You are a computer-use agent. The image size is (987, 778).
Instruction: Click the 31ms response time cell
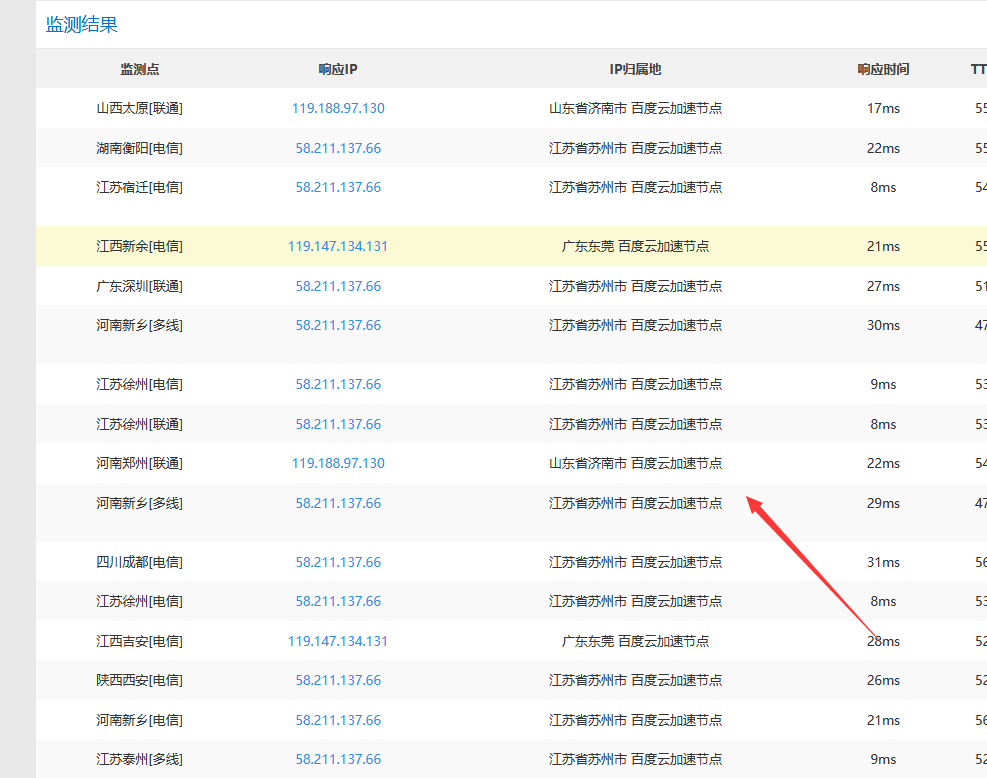[883, 562]
